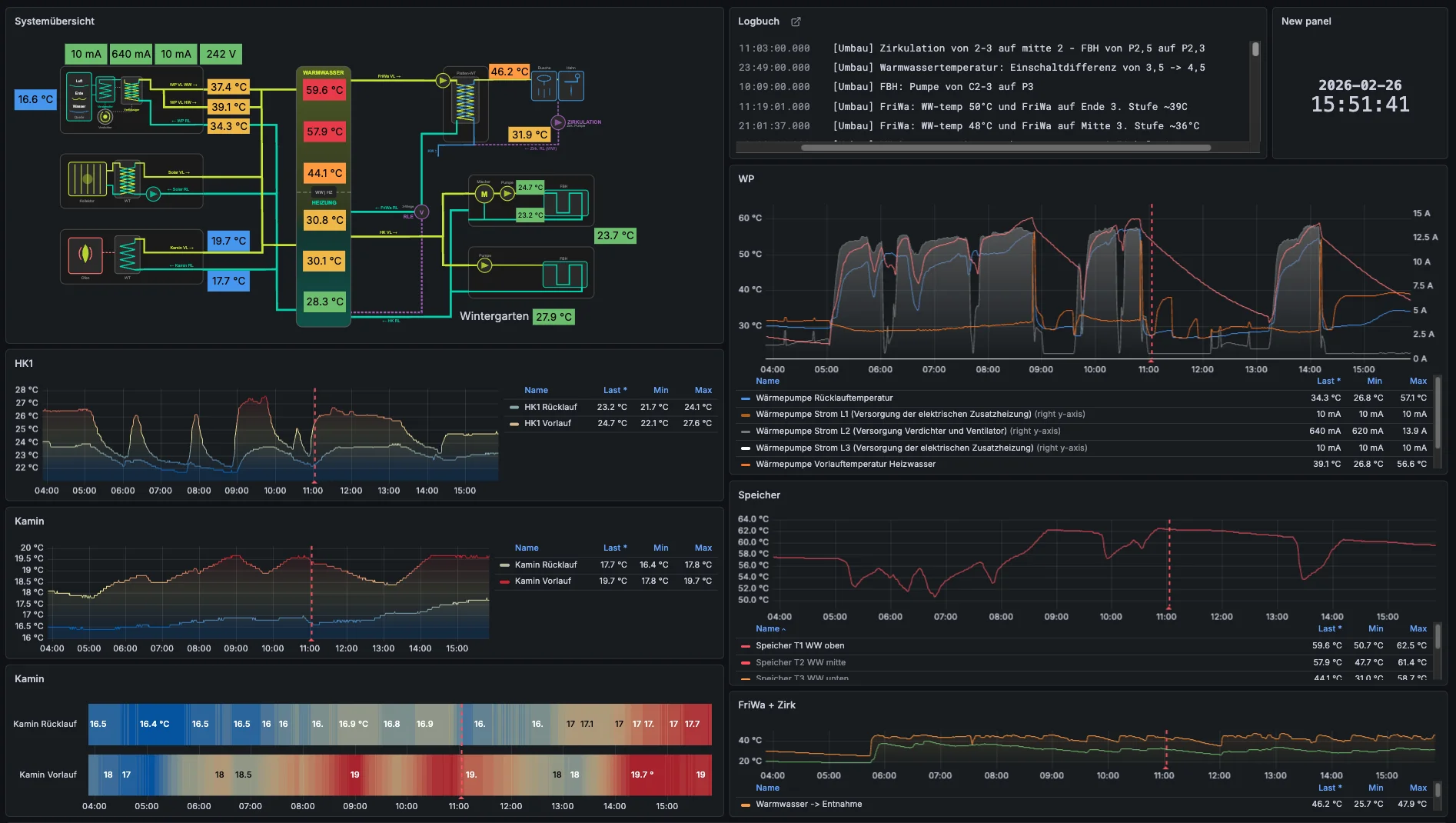
Task: Select the Hahn faucet icon
Action: pyautogui.click(x=571, y=85)
